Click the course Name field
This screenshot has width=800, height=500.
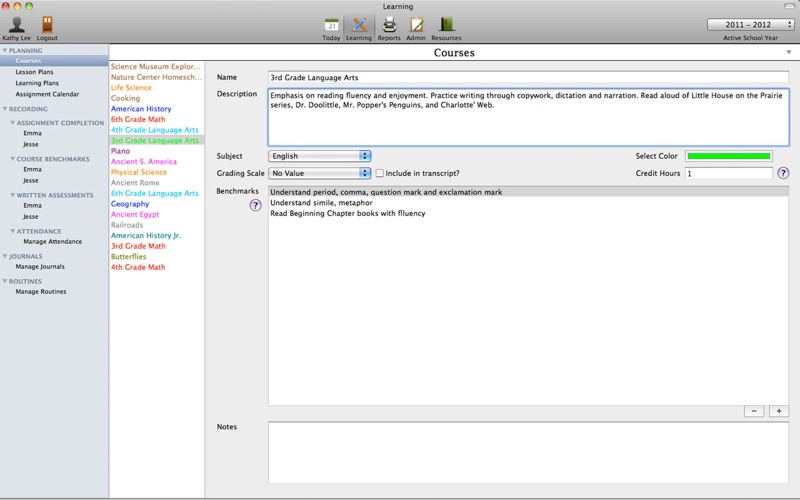(x=529, y=78)
